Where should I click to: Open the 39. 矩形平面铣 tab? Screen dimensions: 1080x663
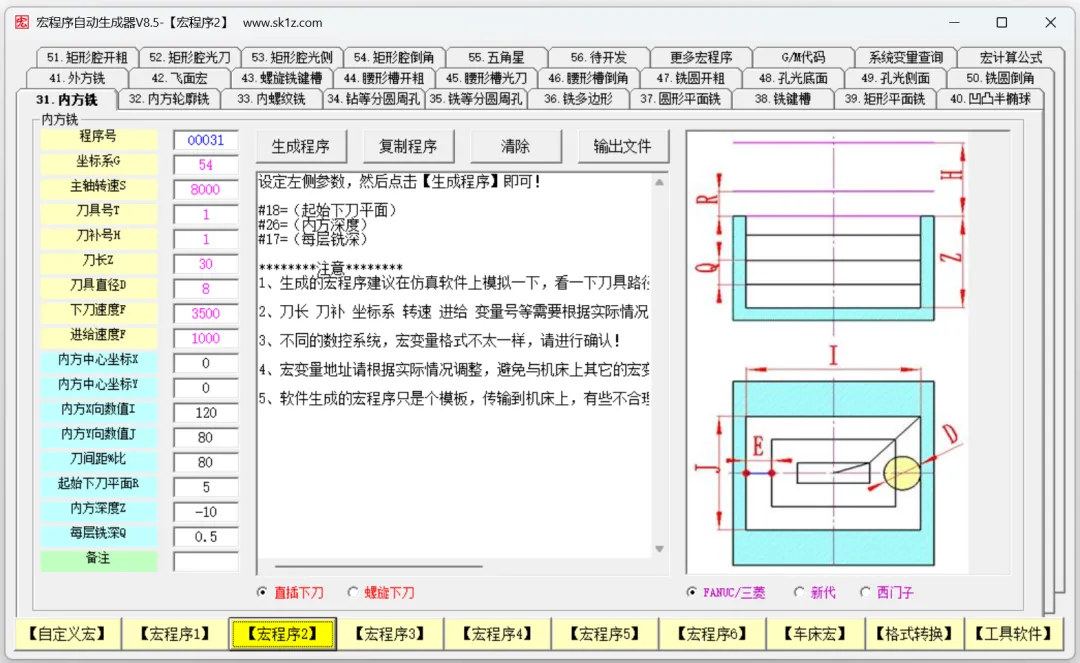pos(885,99)
